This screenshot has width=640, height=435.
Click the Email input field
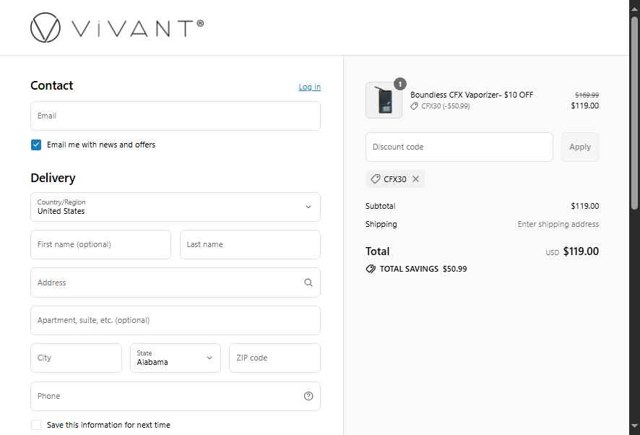[176, 116]
